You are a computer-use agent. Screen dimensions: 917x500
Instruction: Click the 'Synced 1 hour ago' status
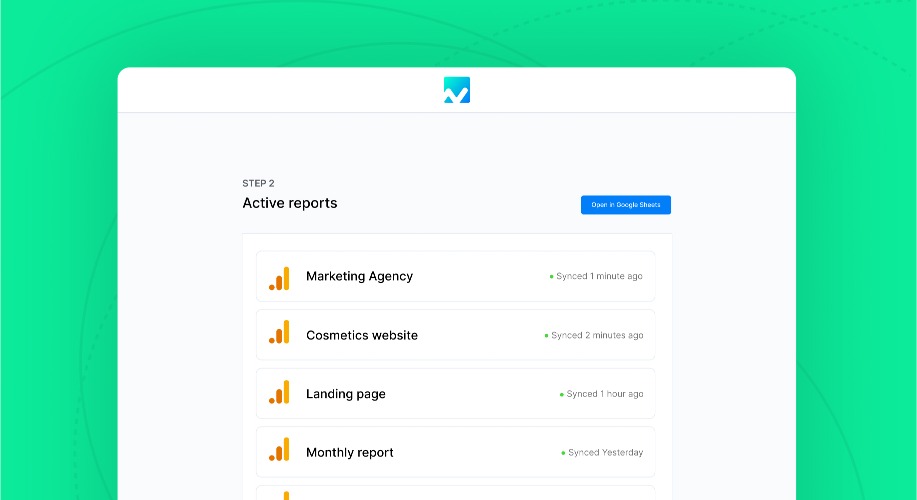coord(601,394)
